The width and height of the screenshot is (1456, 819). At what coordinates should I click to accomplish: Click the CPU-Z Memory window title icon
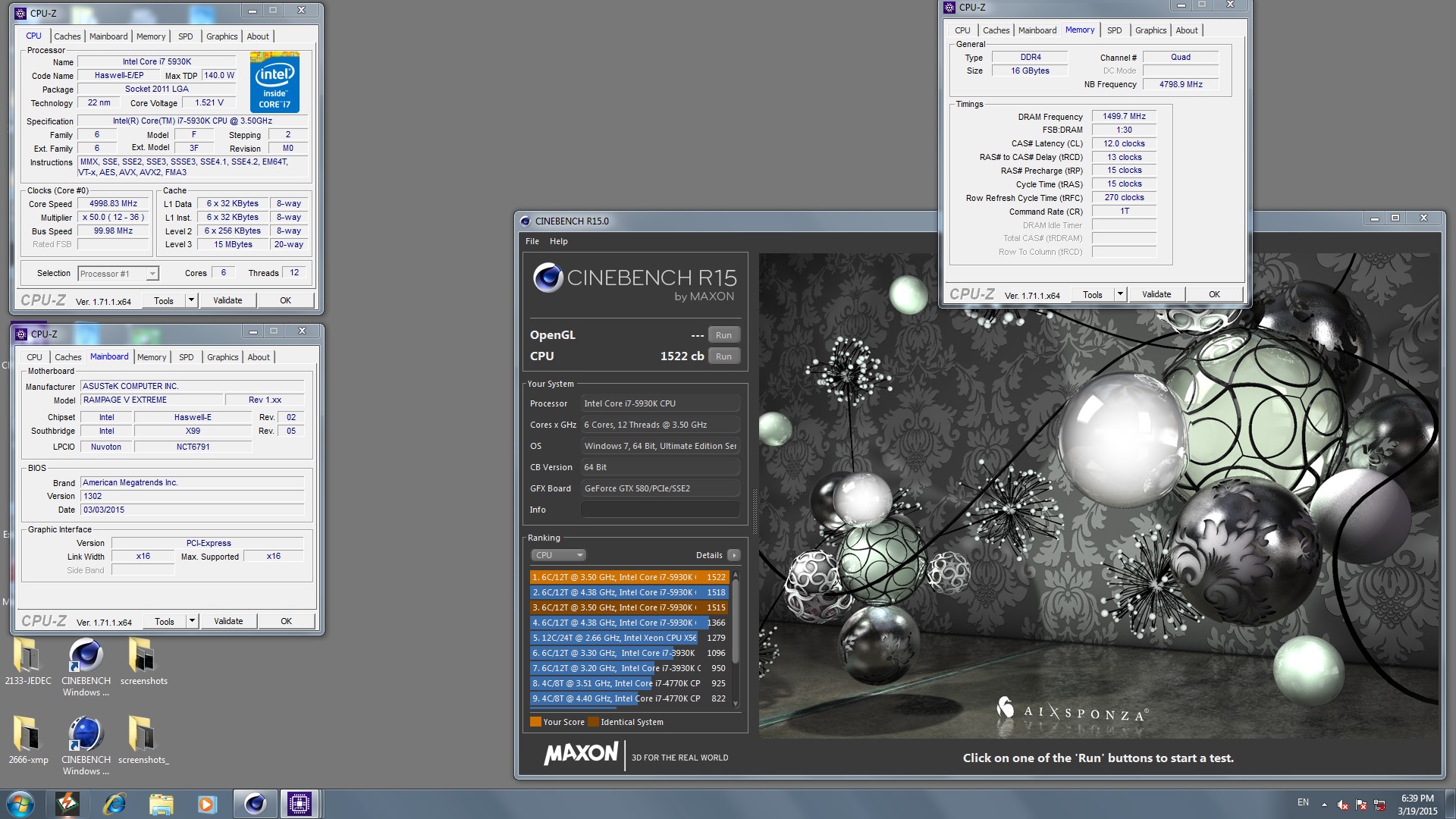(949, 8)
